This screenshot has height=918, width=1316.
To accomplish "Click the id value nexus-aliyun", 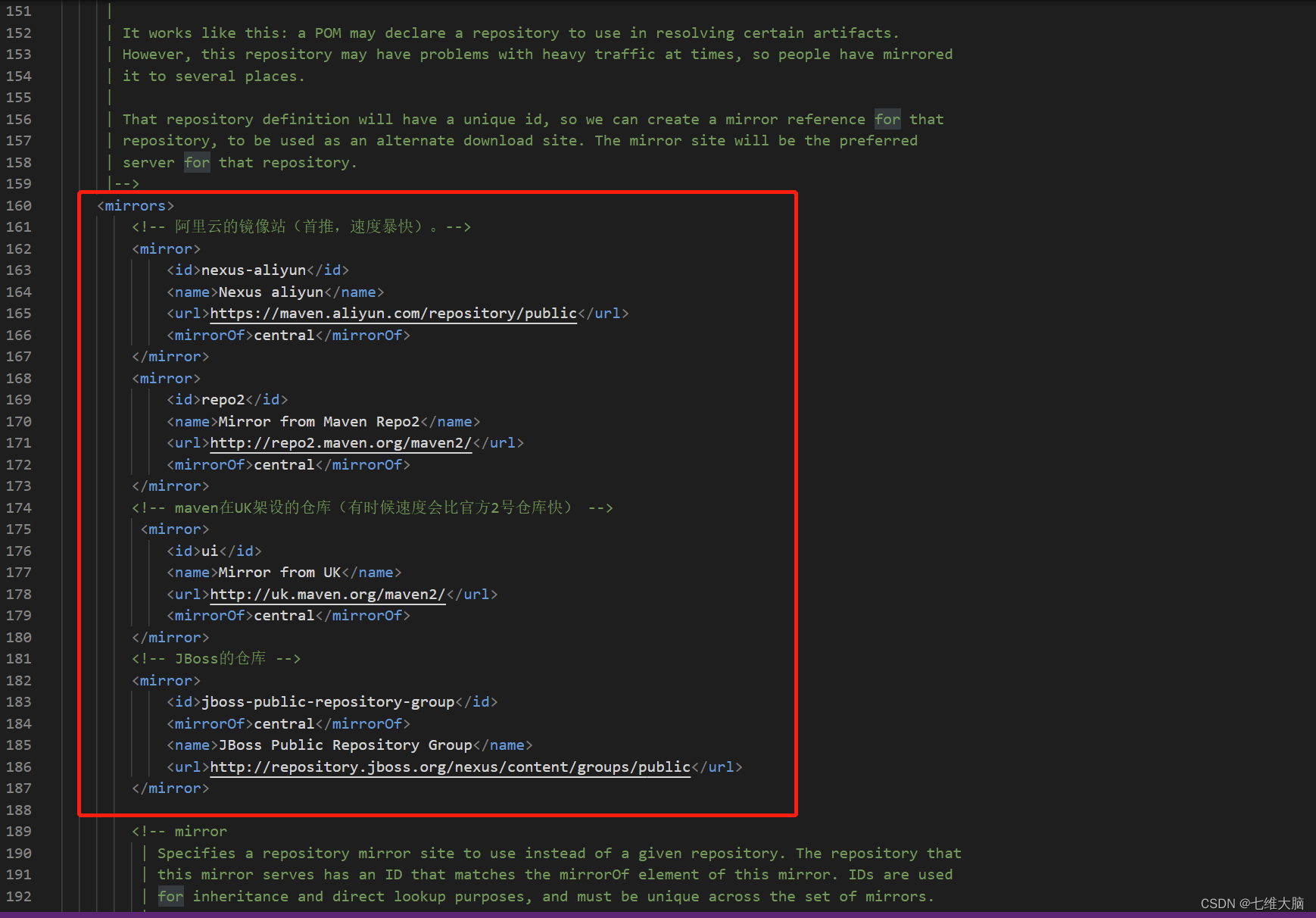I will point(254,270).
